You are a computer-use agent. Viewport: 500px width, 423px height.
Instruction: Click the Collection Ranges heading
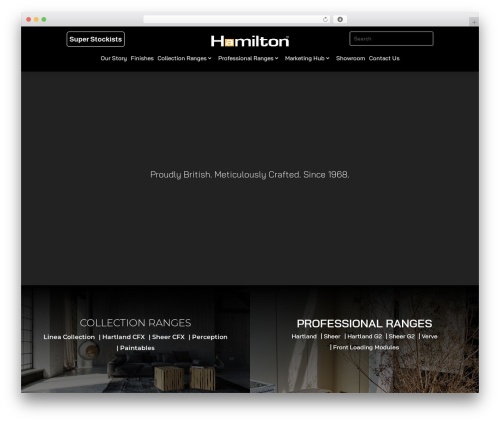135,323
